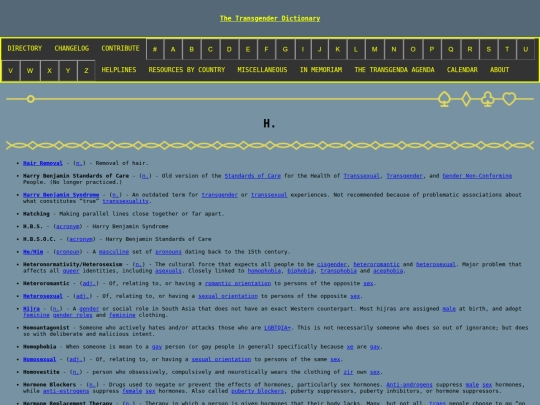
Task: Jump to letter T entries
Action: [x=507, y=49]
